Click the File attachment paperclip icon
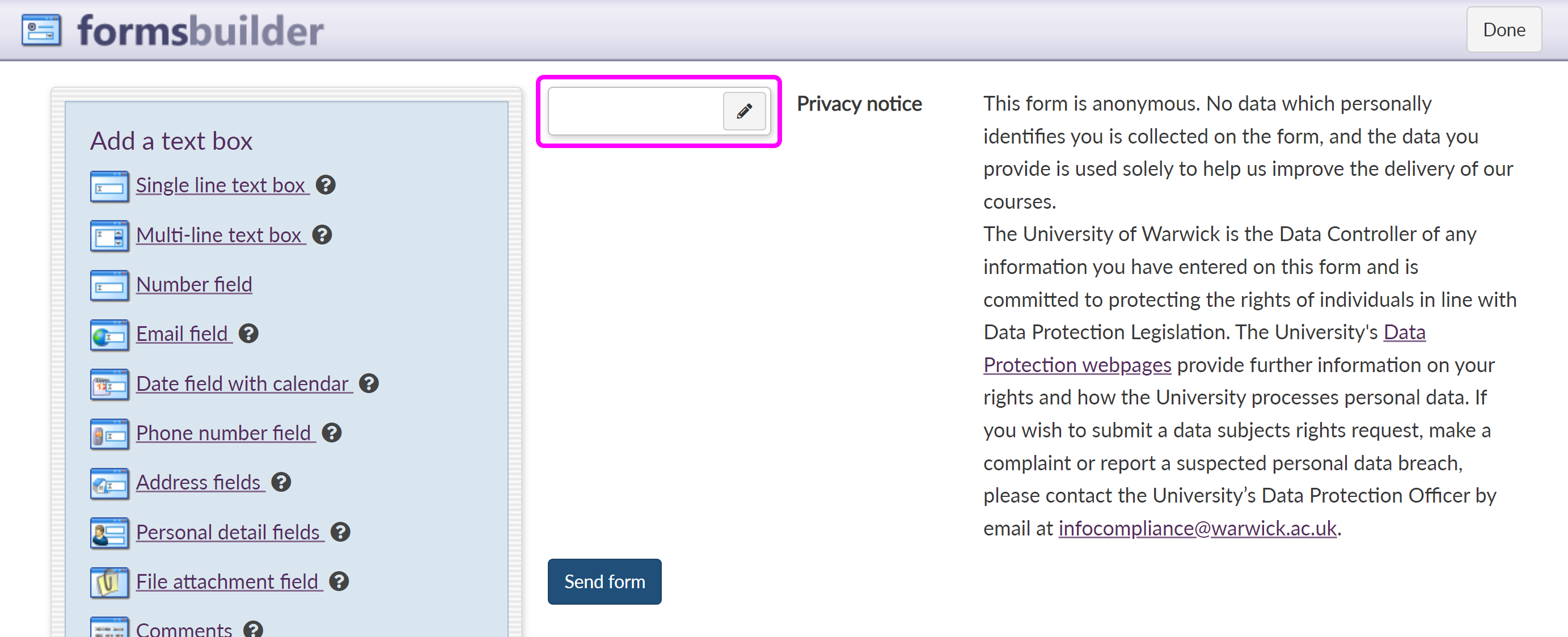Image resolution: width=1568 pixels, height=637 pixels. (x=109, y=582)
